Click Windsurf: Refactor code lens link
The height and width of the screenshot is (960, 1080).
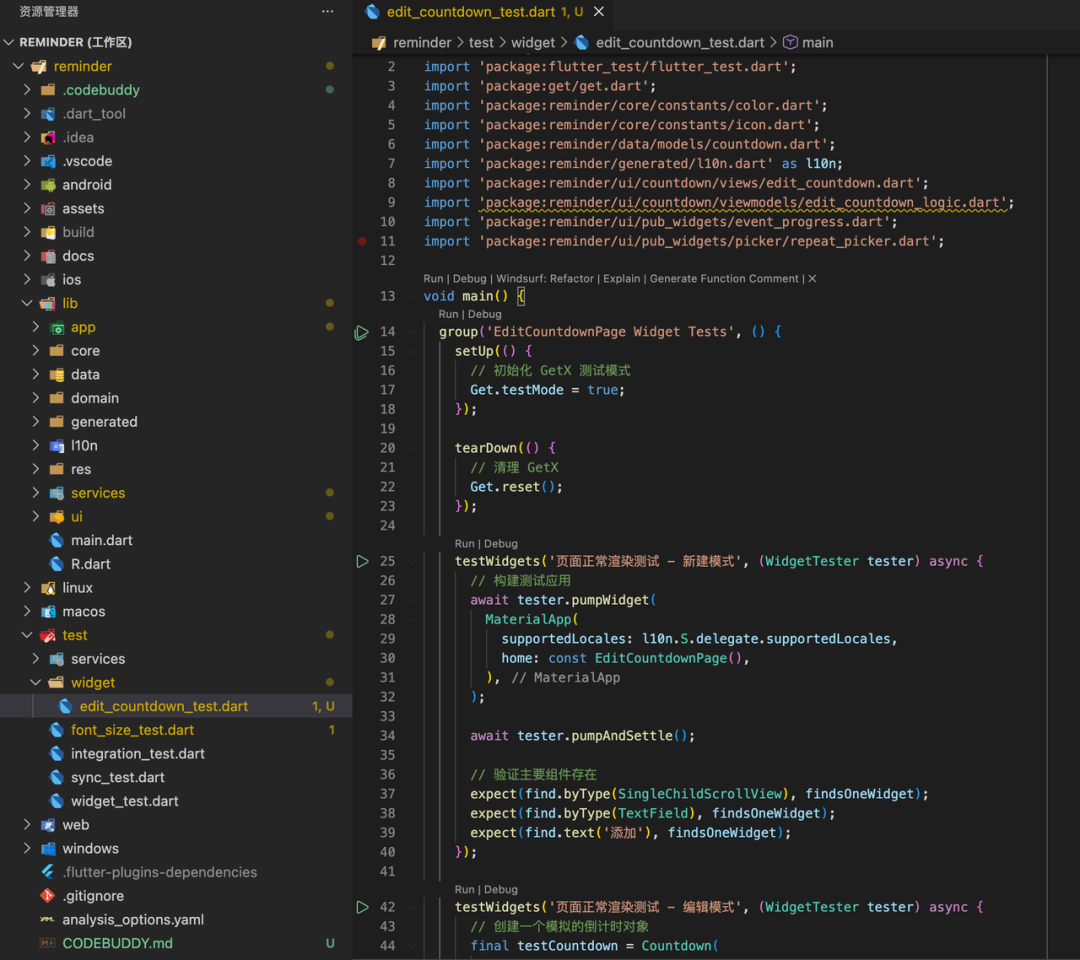coord(545,279)
